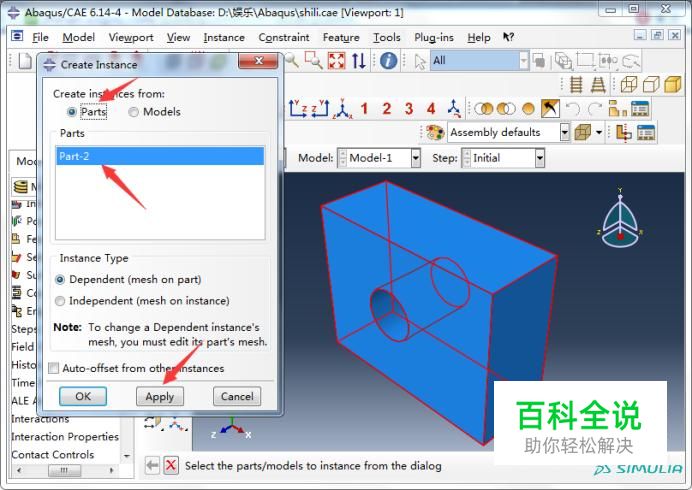Screen dimensions: 692x490
Task: Select Contact Controls in model tree
Action: 53,455
